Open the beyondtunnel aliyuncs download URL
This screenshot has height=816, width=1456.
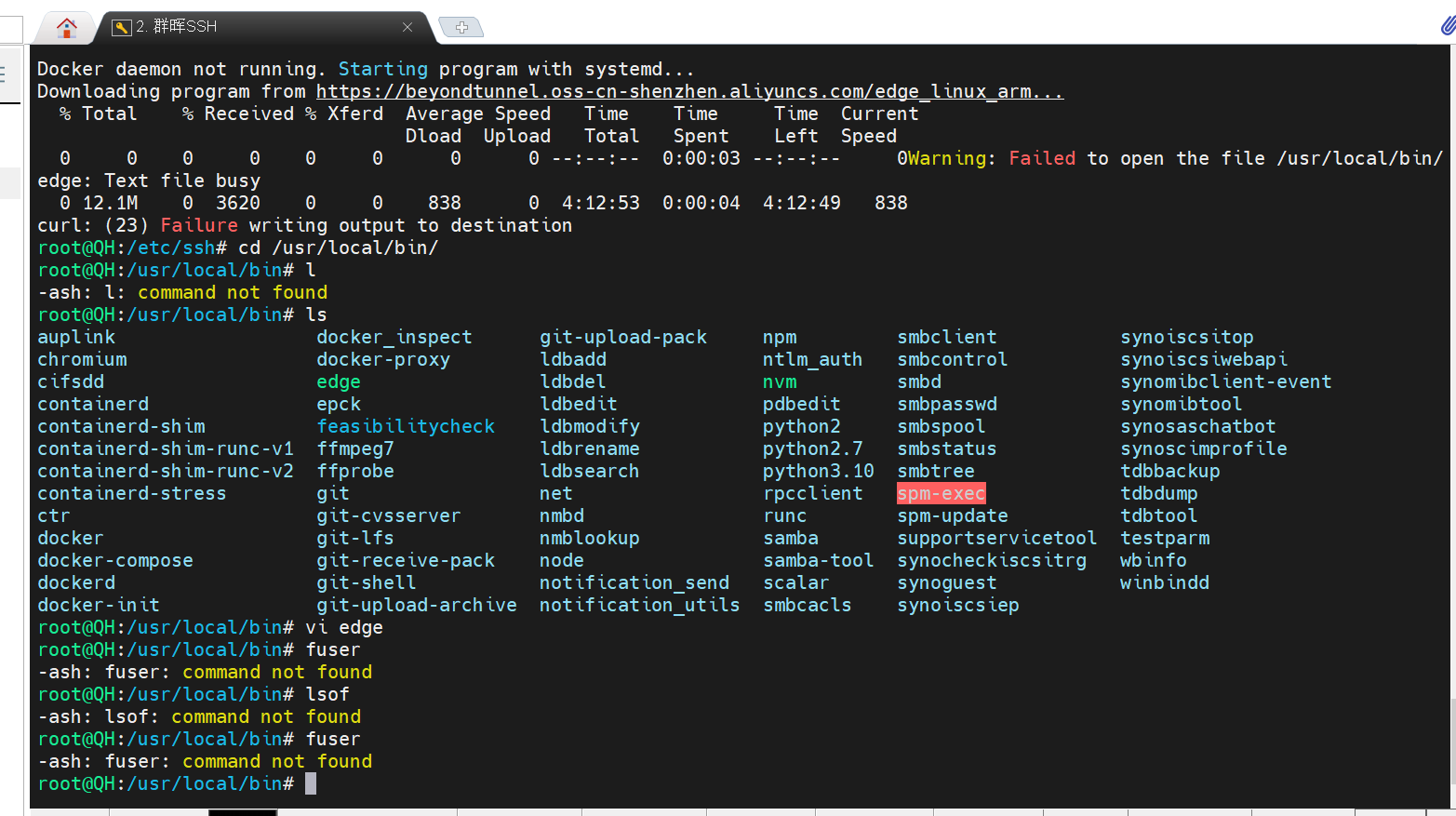coord(689,91)
